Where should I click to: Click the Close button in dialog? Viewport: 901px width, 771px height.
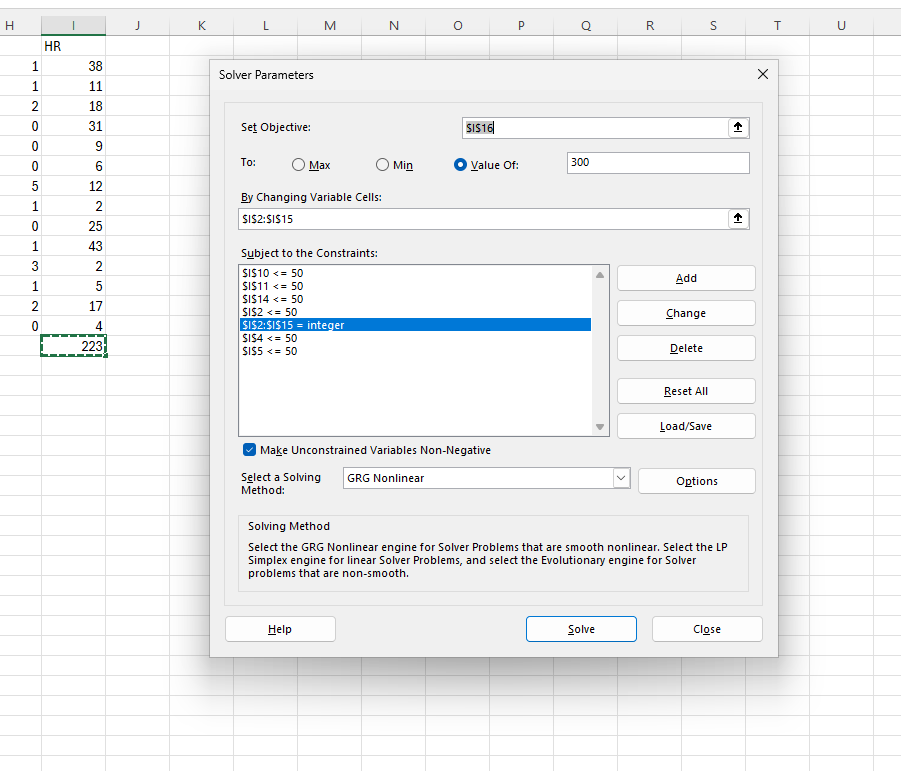coord(707,629)
